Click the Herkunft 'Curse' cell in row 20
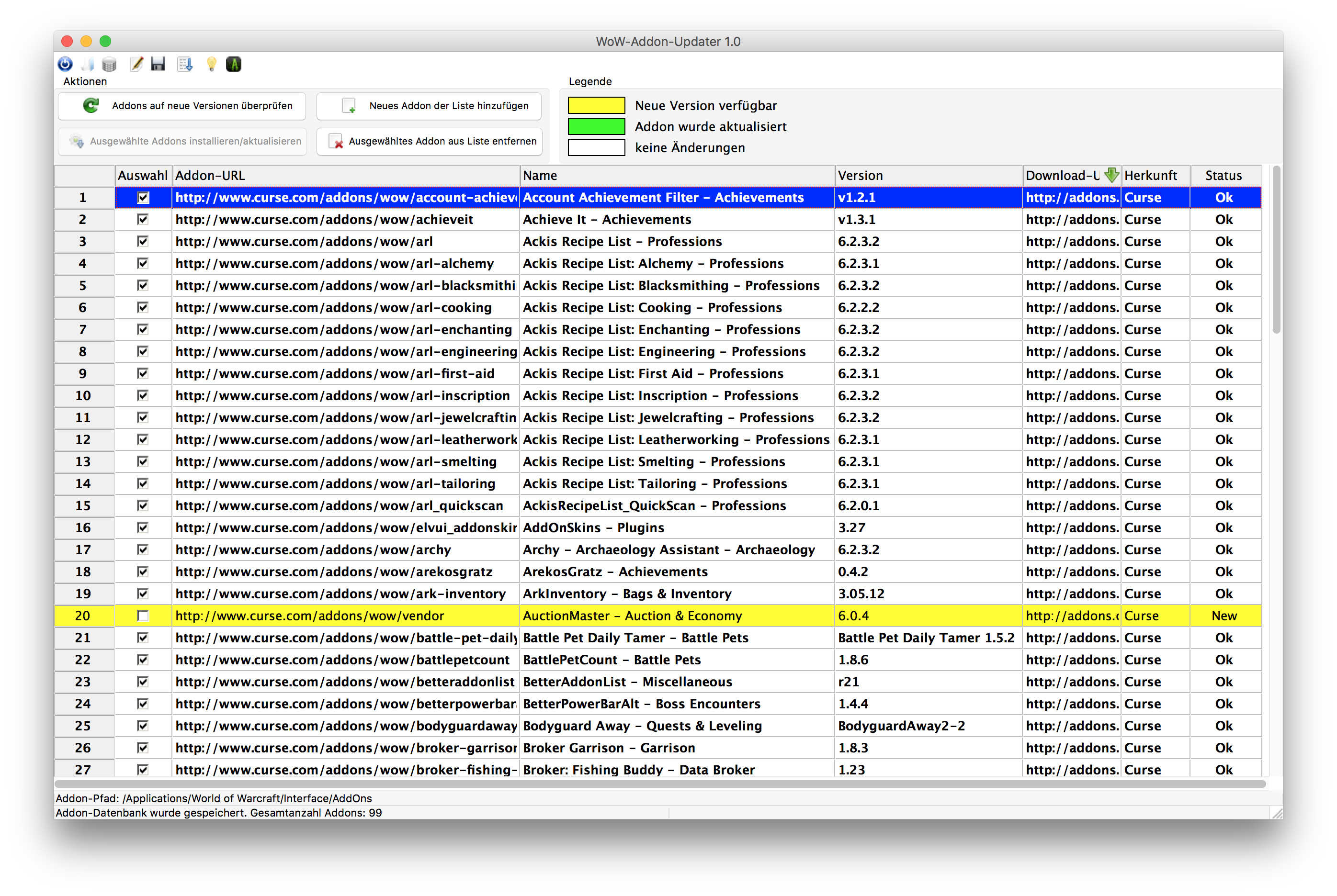 (x=1155, y=616)
